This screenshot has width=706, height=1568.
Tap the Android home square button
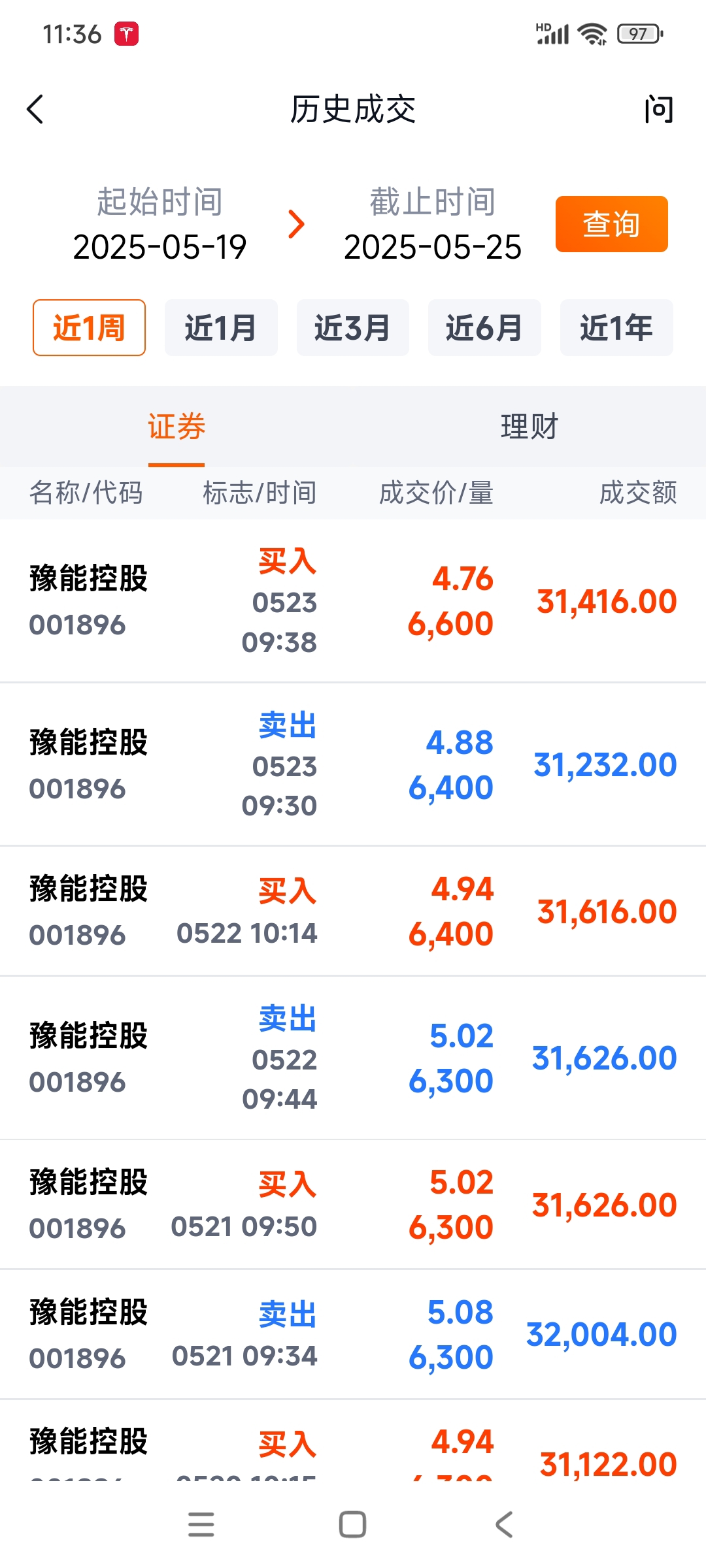pyautogui.click(x=352, y=1524)
